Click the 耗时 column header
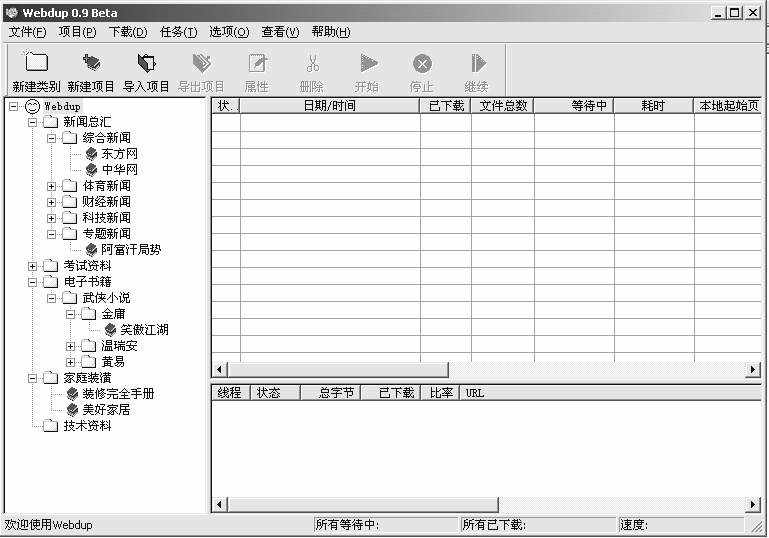 [x=654, y=105]
